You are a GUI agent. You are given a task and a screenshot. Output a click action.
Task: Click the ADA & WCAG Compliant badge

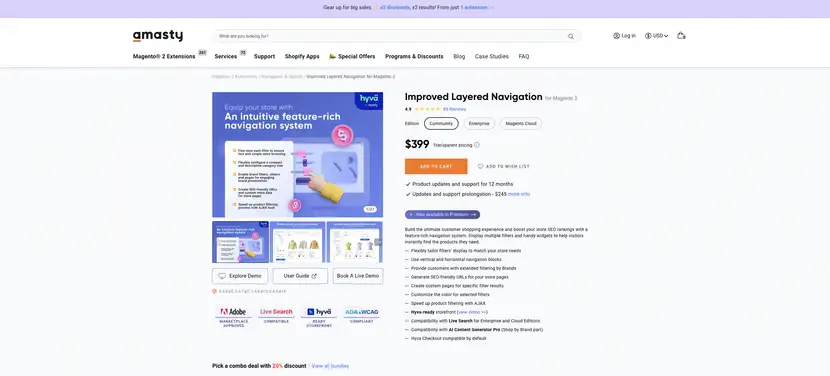pos(362,315)
